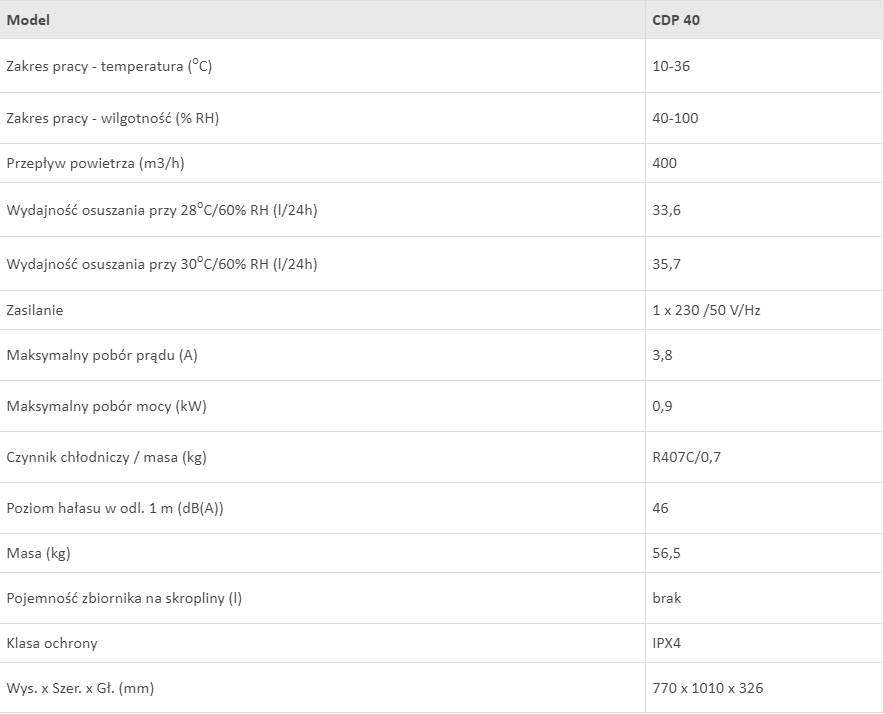Click the 1 x 230 /50 V/Hz value

click(x=706, y=310)
